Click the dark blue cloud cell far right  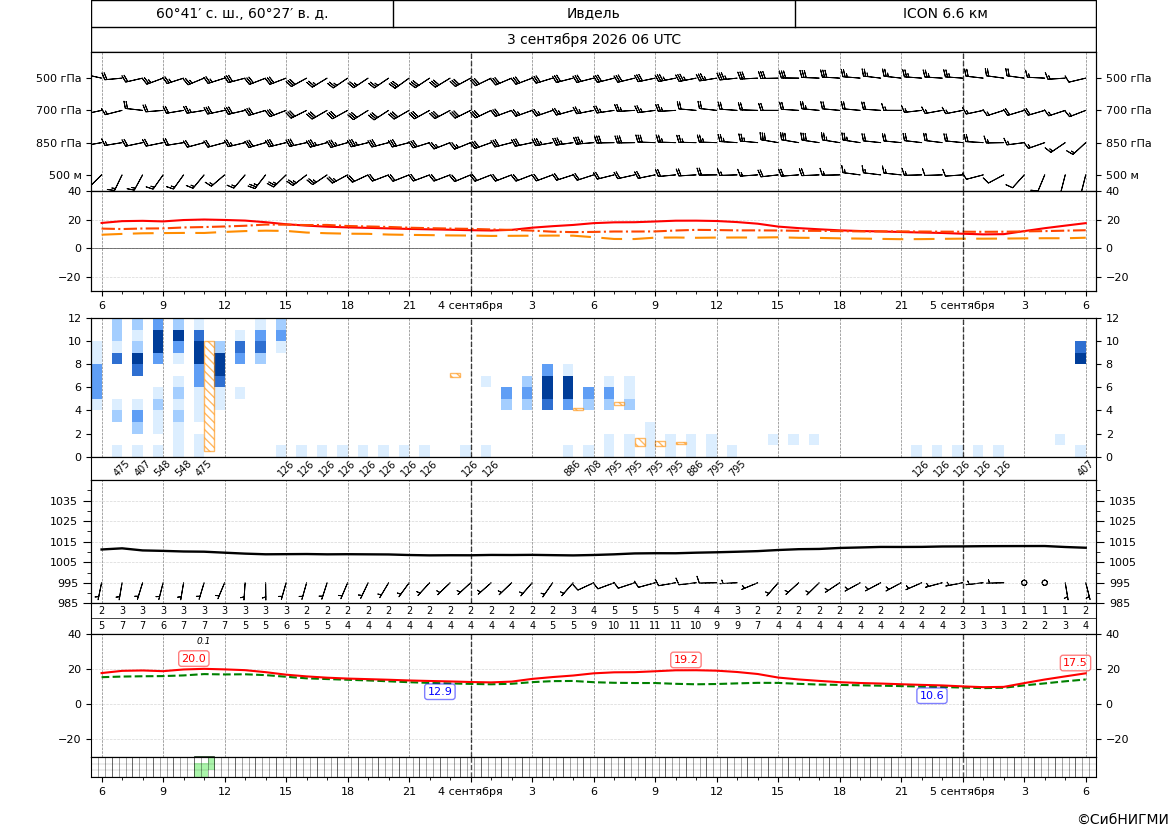[x=1080, y=358]
